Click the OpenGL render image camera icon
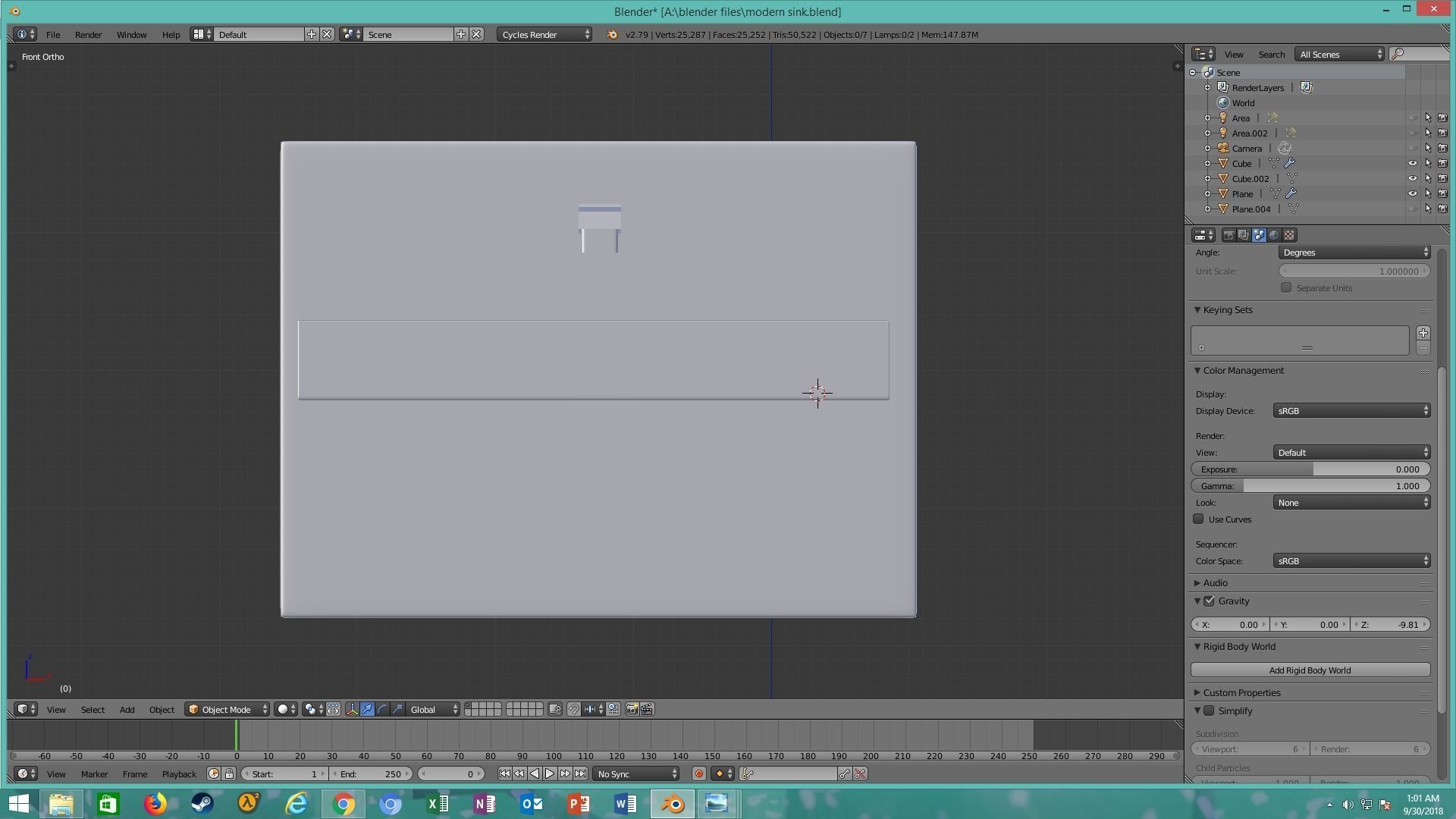This screenshot has height=819, width=1456. (632, 709)
